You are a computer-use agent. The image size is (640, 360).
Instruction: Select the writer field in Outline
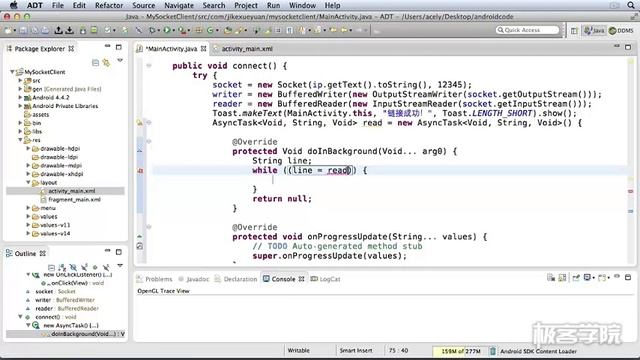(x=60, y=300)
